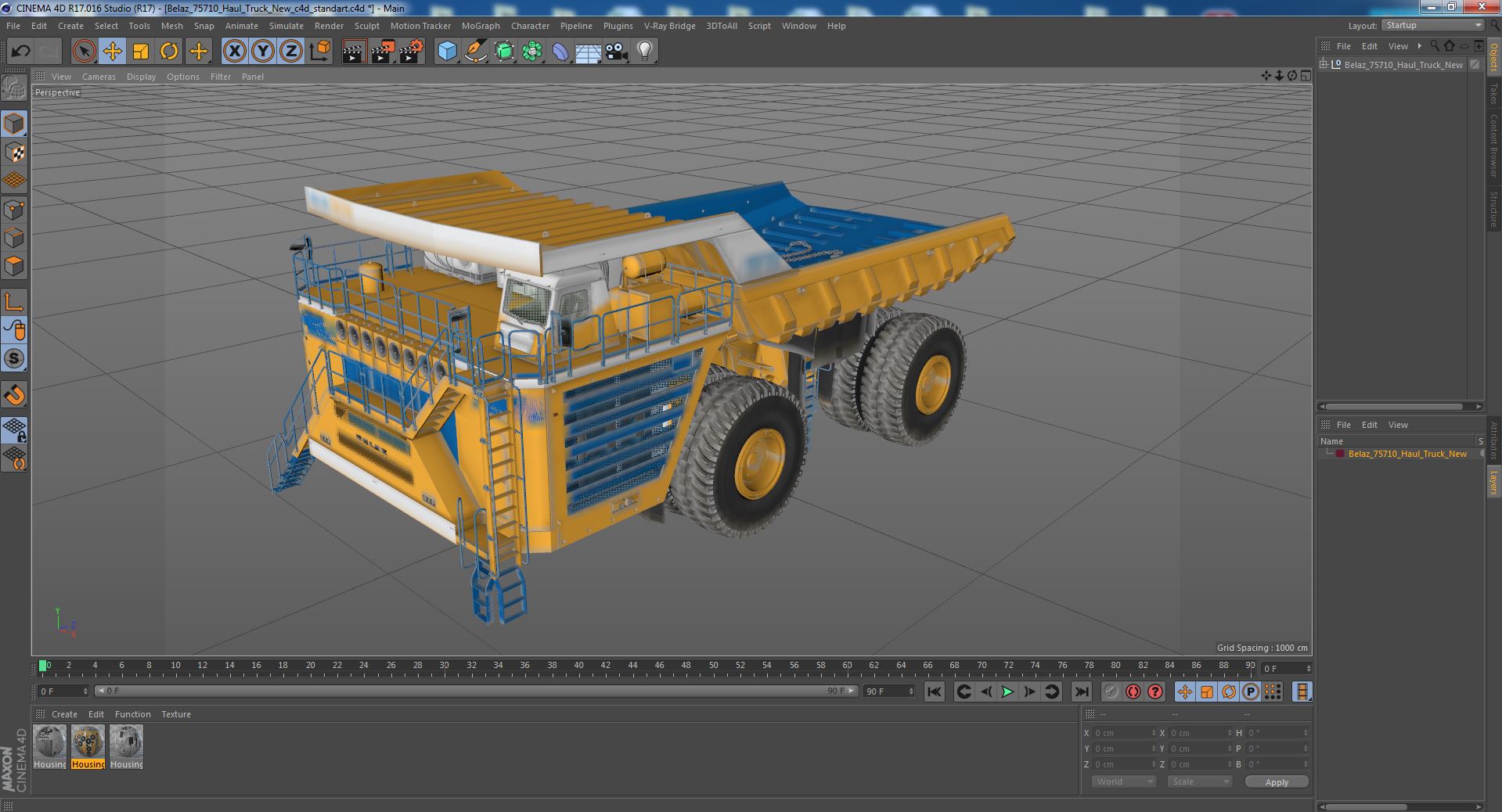This screenshot has width=1502, height=812.
Task: Click the layer color swatch
Action: (x=1340, y=454)
